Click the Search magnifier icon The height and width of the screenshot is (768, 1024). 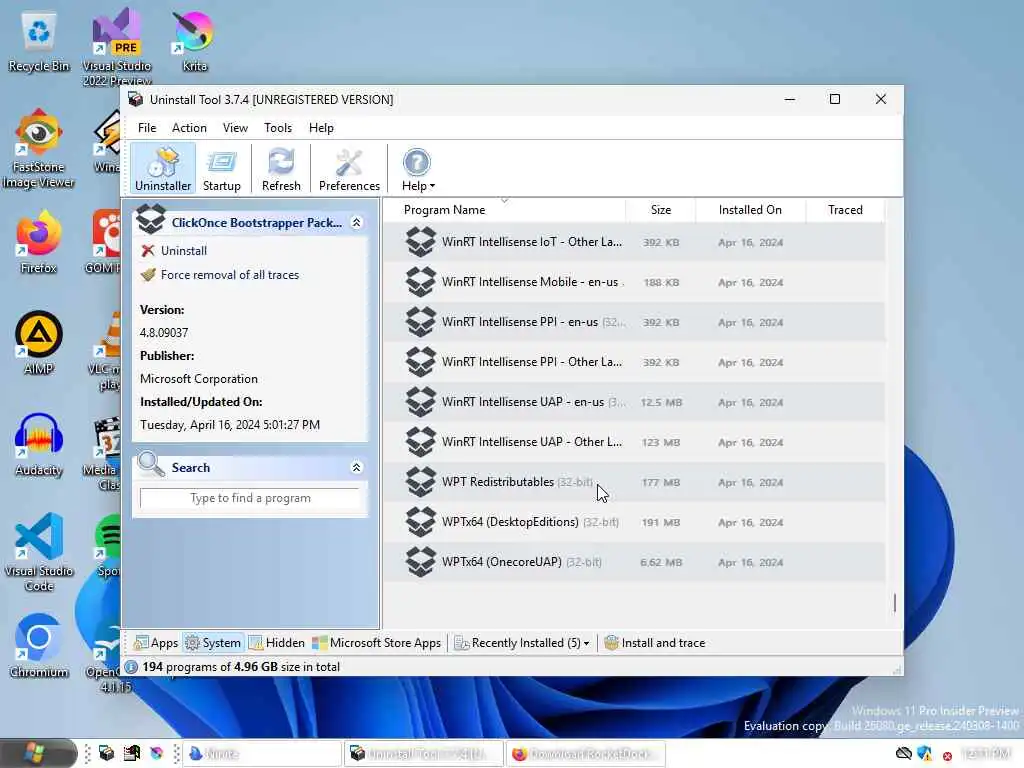[x=152, y=464]
